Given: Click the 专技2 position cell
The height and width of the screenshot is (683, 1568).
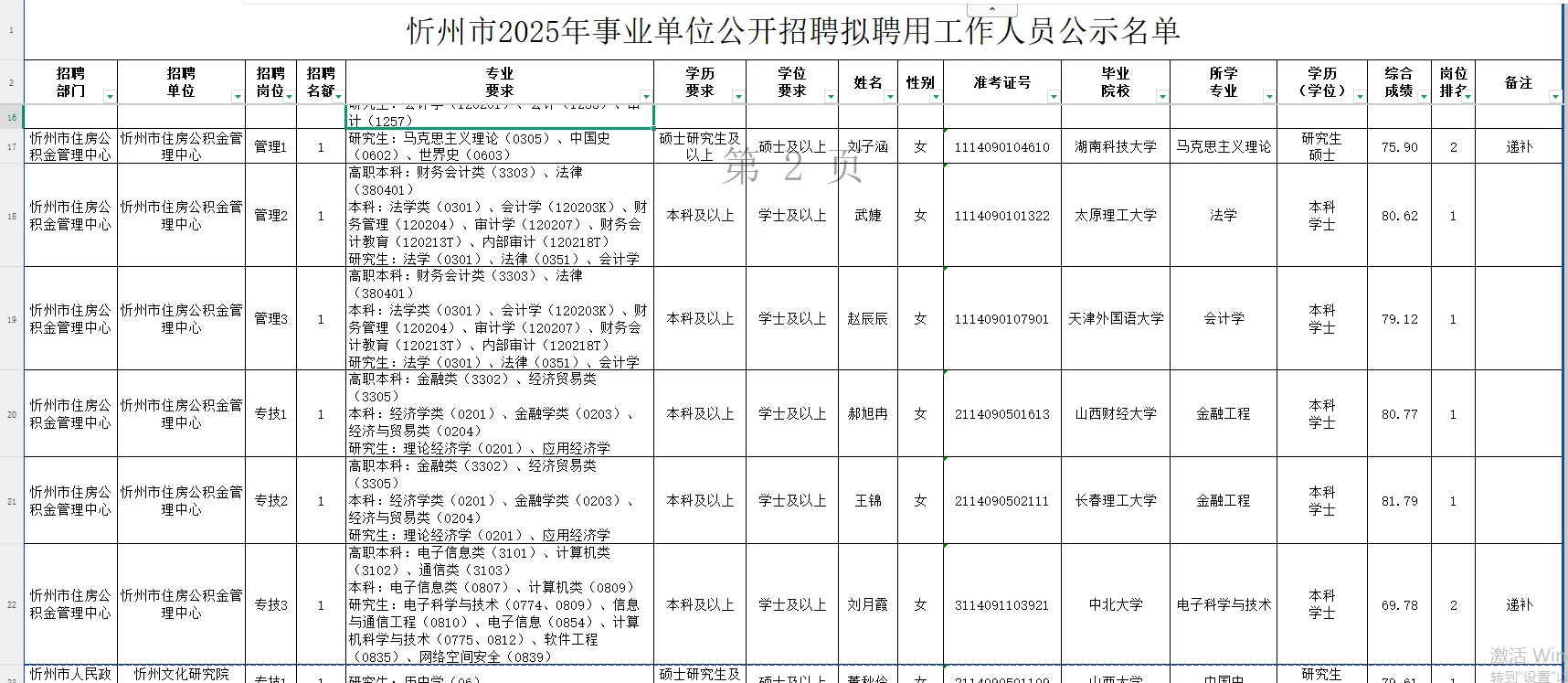Looking at the screenshot, I should (x=270, y=501).
